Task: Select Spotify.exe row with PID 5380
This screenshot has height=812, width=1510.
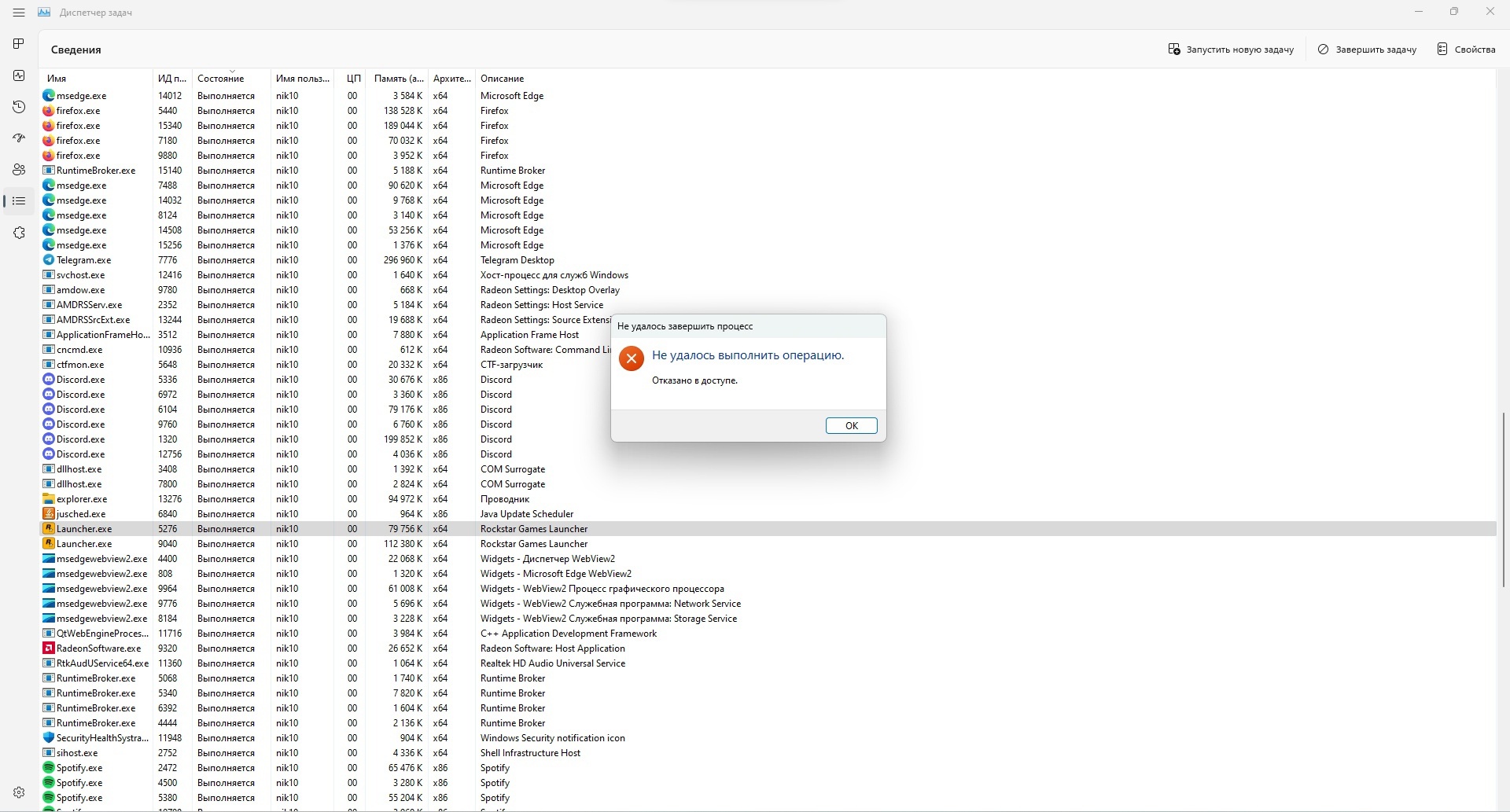Action: 768,798
